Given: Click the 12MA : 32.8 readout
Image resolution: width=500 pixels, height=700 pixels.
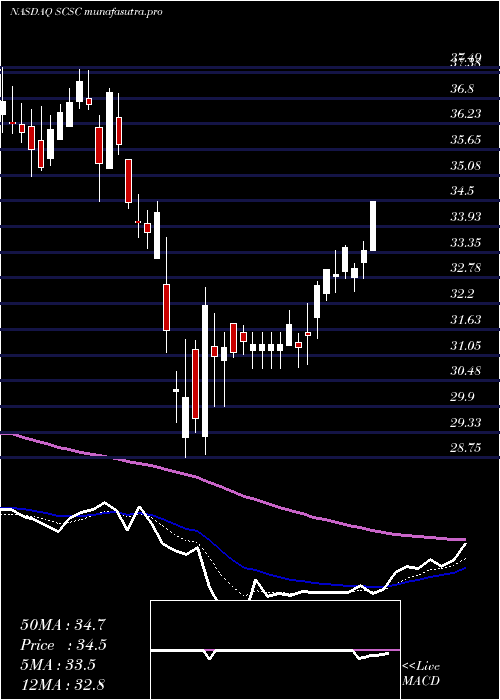Looking at the screenshot, I should point(63,685).
